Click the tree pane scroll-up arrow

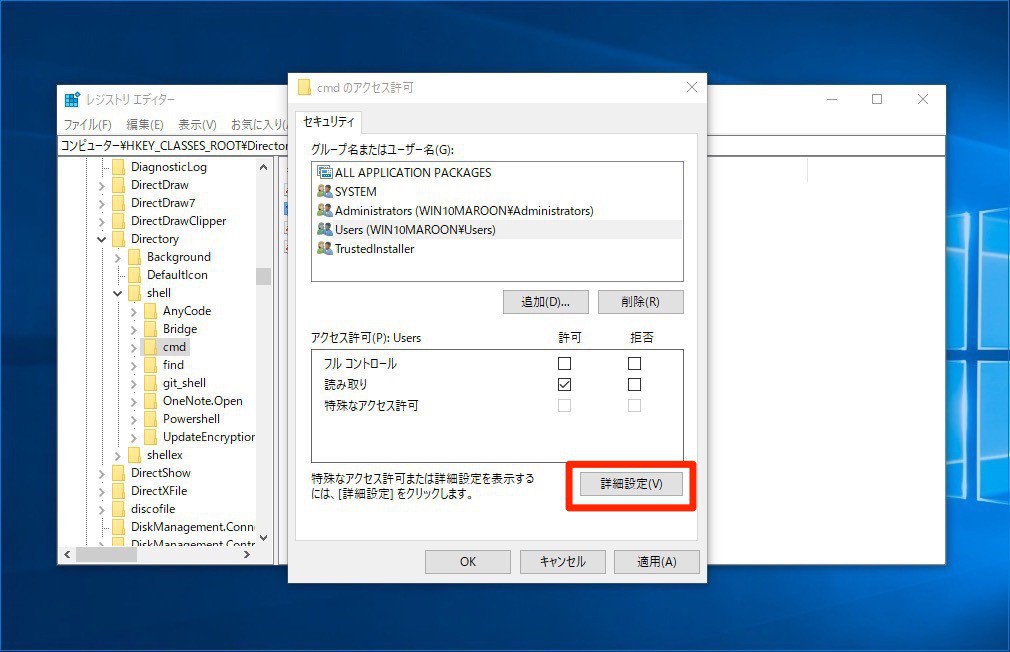point(263,168)
